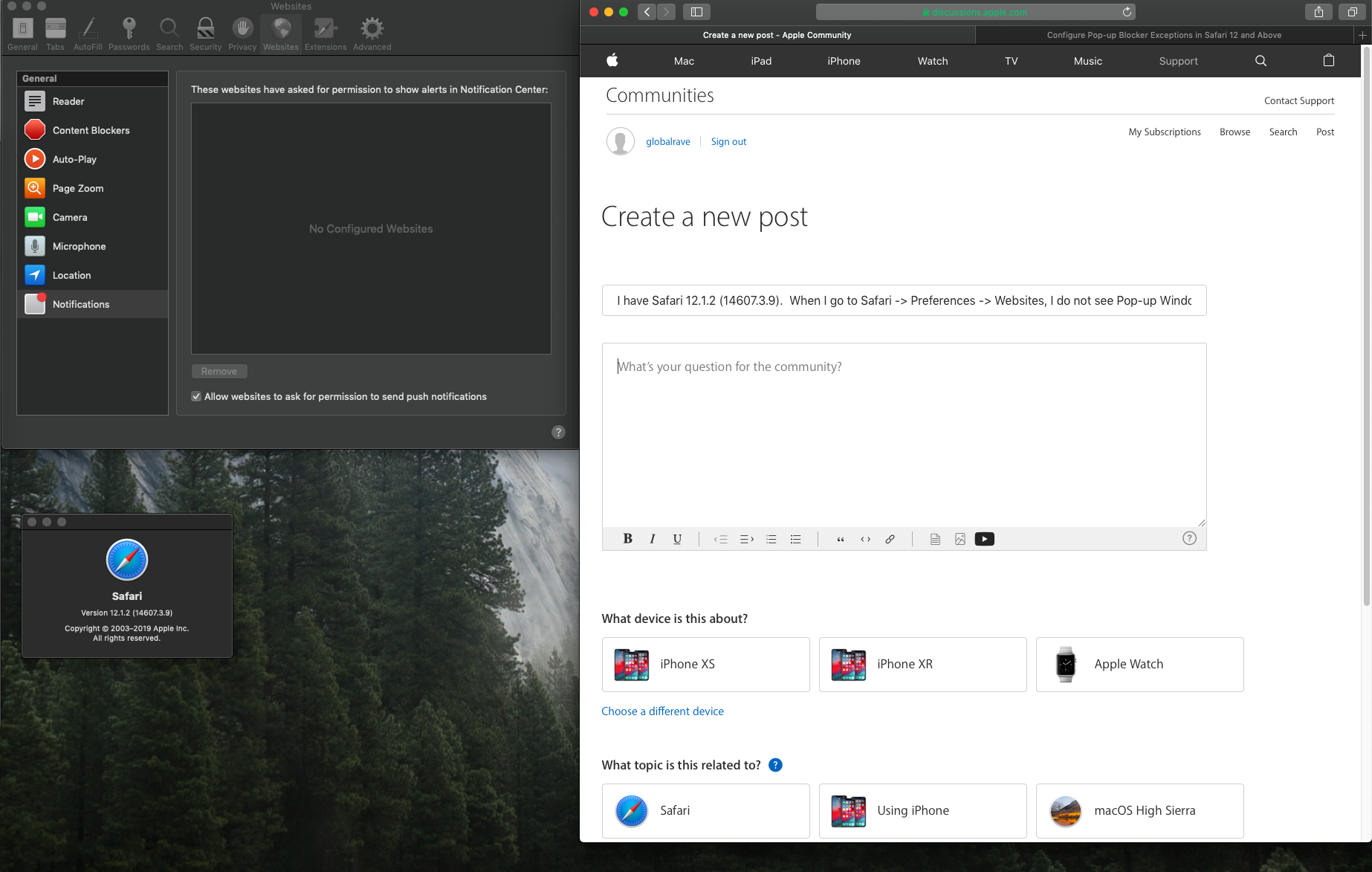Screen dimensions: 1372x872
Task: Select Auto-Play in sidebar
Action: pos(93,159)
